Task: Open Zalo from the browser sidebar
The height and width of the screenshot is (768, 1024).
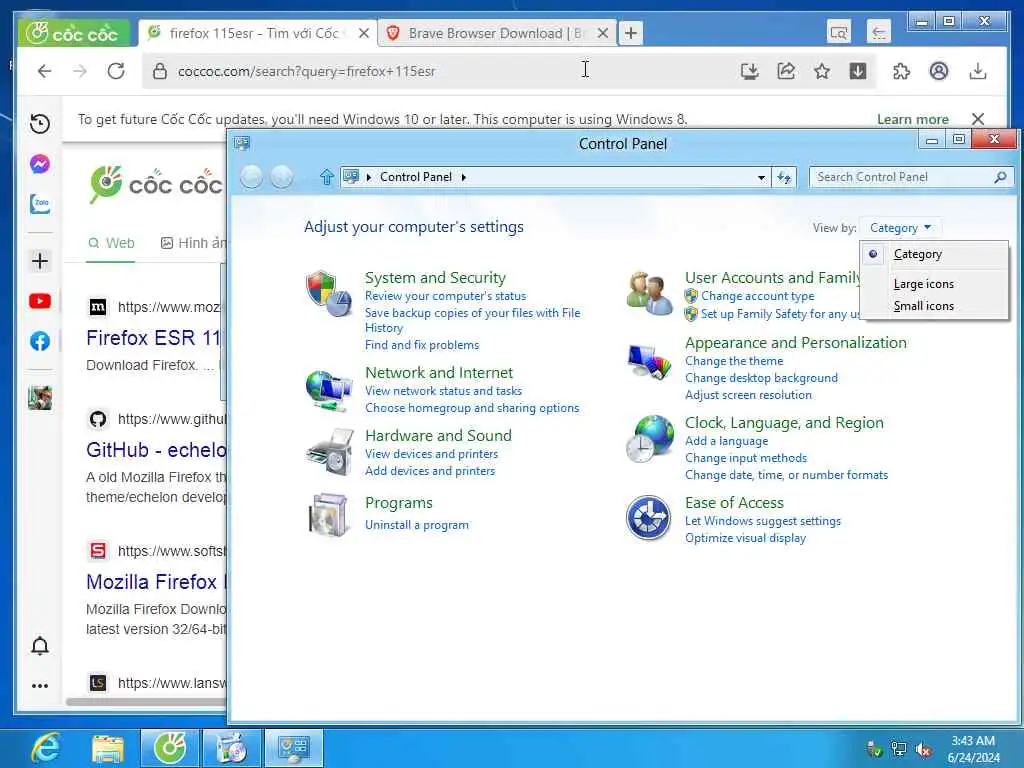Action: 40,204
